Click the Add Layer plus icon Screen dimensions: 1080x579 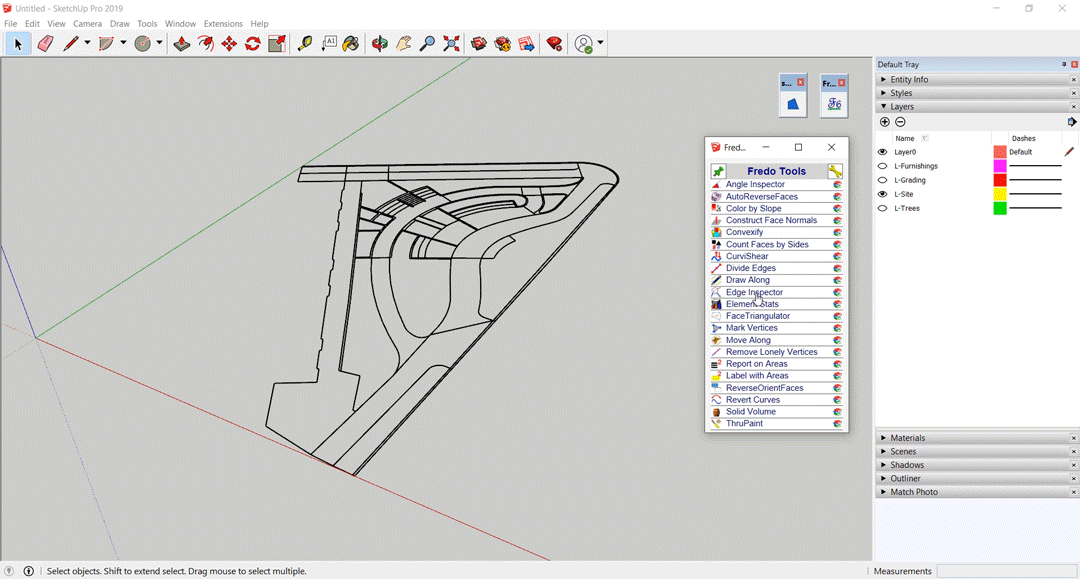pyautogui.click(x=885, y=122)
